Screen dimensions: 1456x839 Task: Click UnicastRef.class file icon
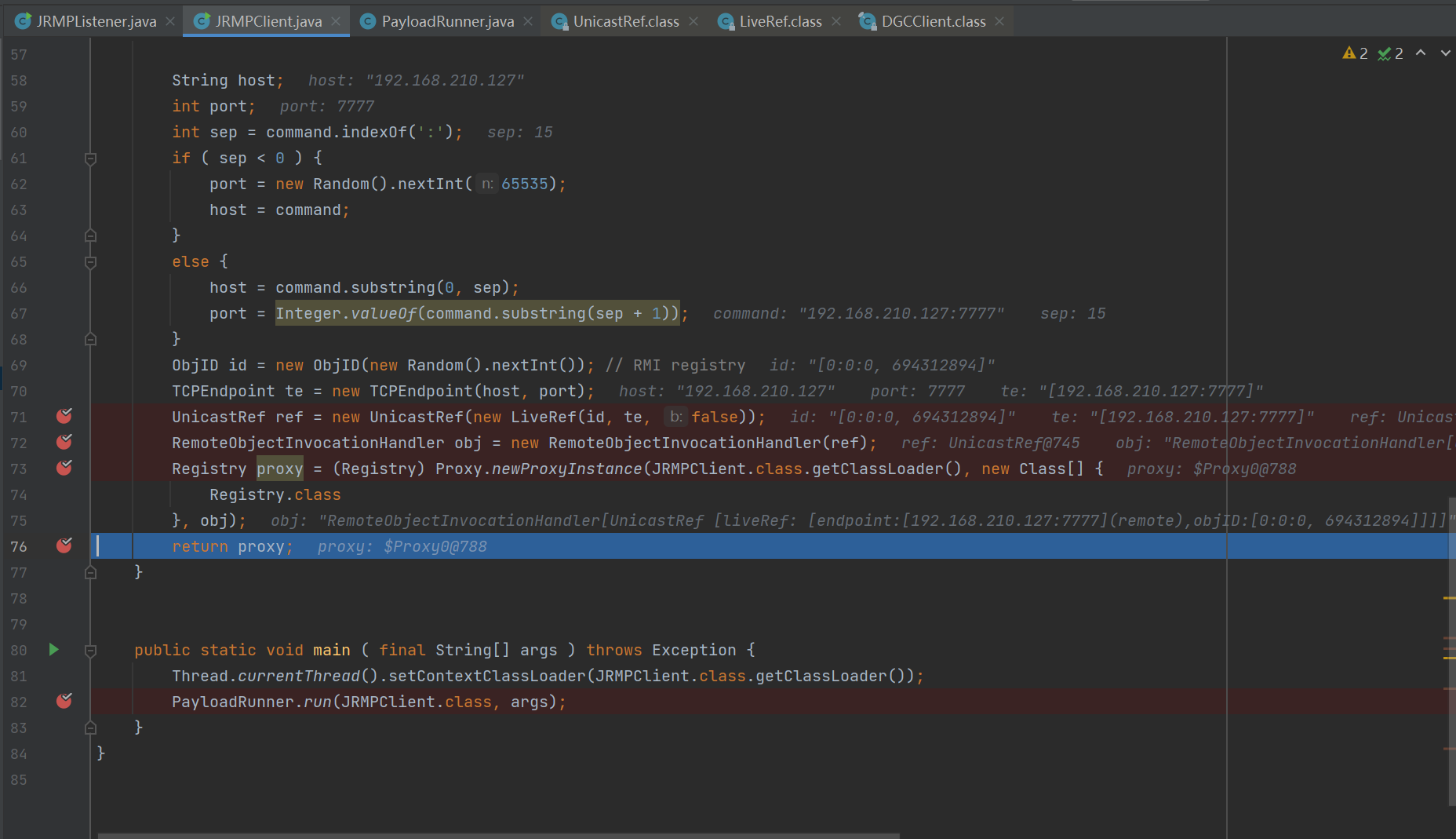[x=559, y=21]
